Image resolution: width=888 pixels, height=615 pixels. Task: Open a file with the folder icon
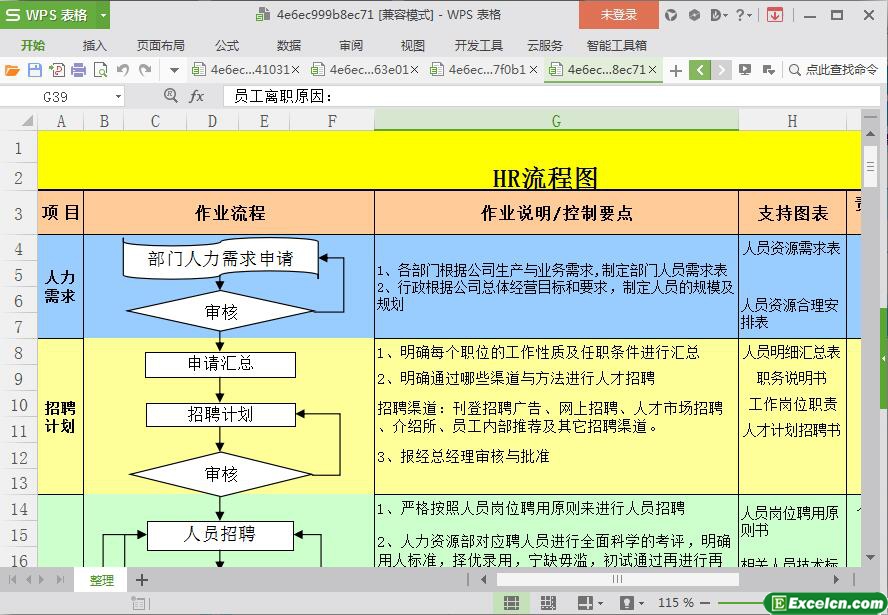coord(12,70)
